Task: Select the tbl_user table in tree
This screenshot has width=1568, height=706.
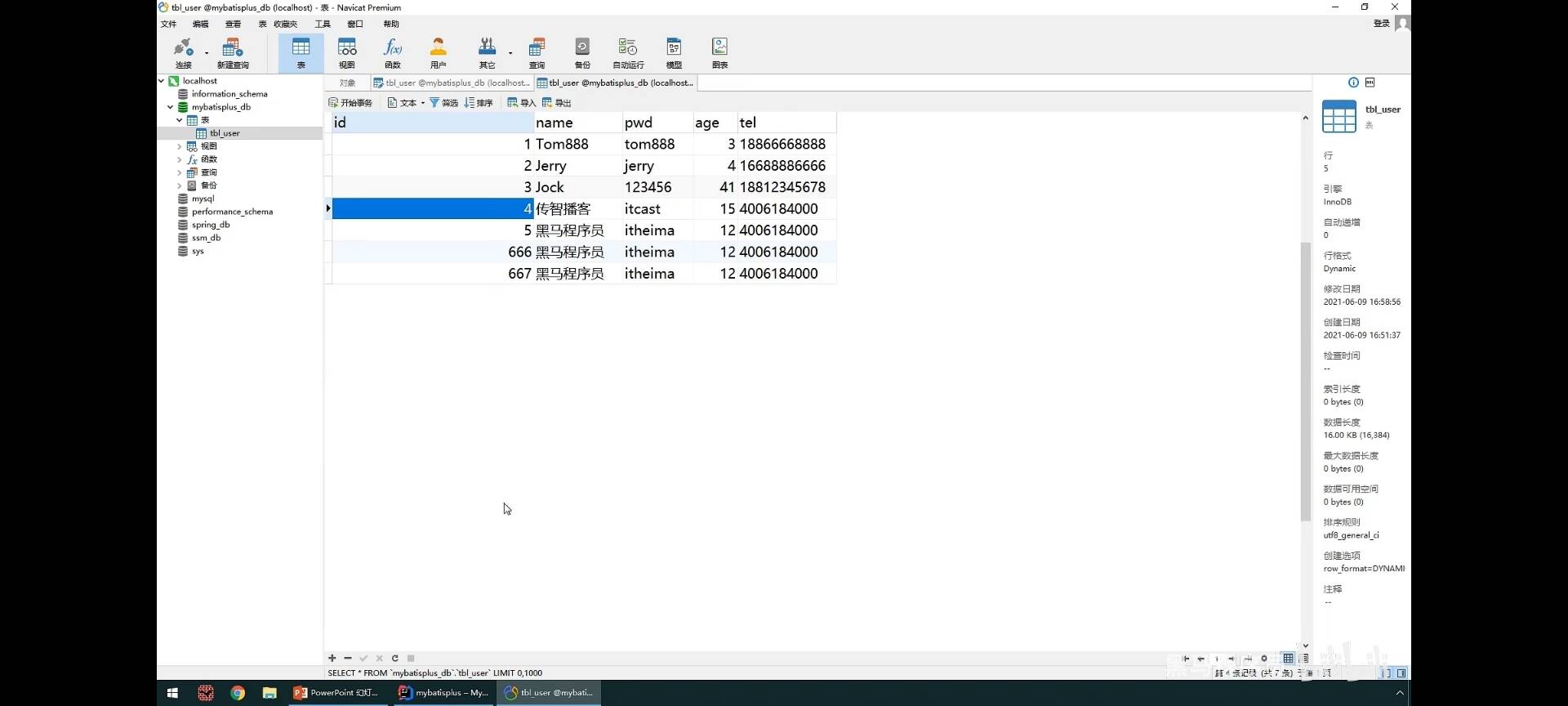Action: 225,133
